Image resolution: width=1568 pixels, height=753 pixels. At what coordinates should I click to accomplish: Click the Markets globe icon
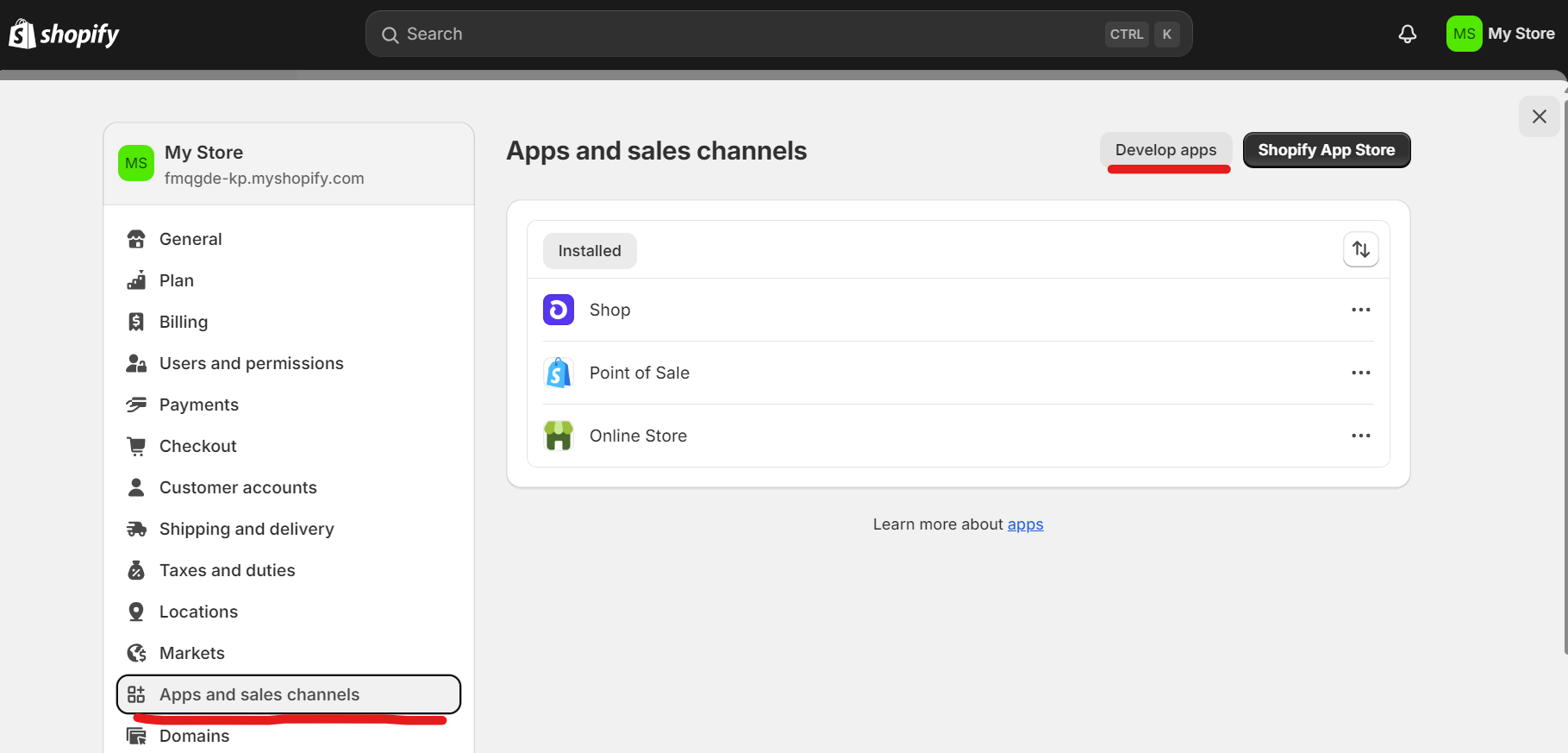(x=136, y=653)
